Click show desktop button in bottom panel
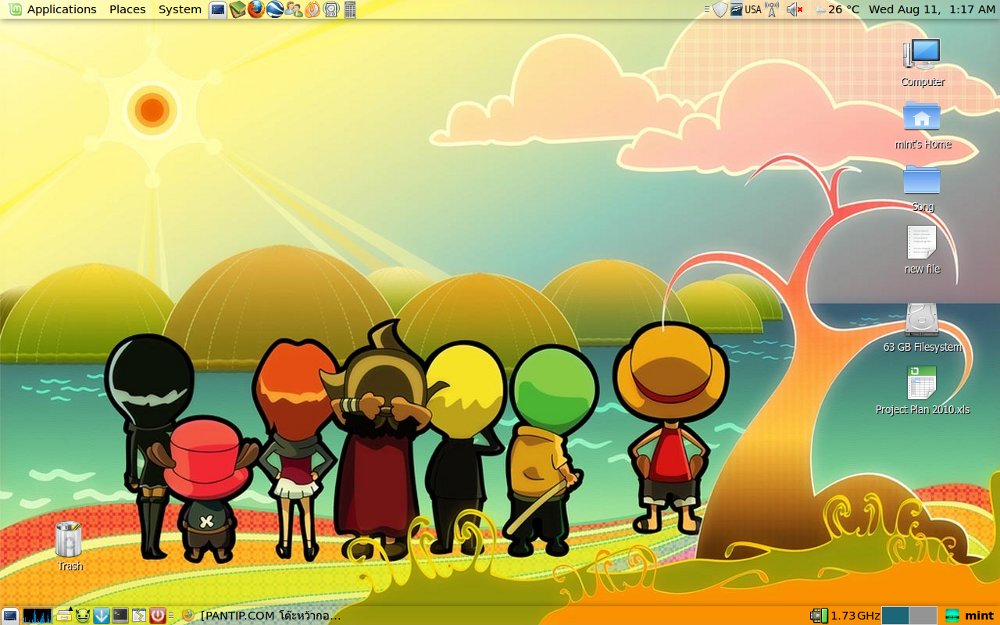 [x=10, y=615]
